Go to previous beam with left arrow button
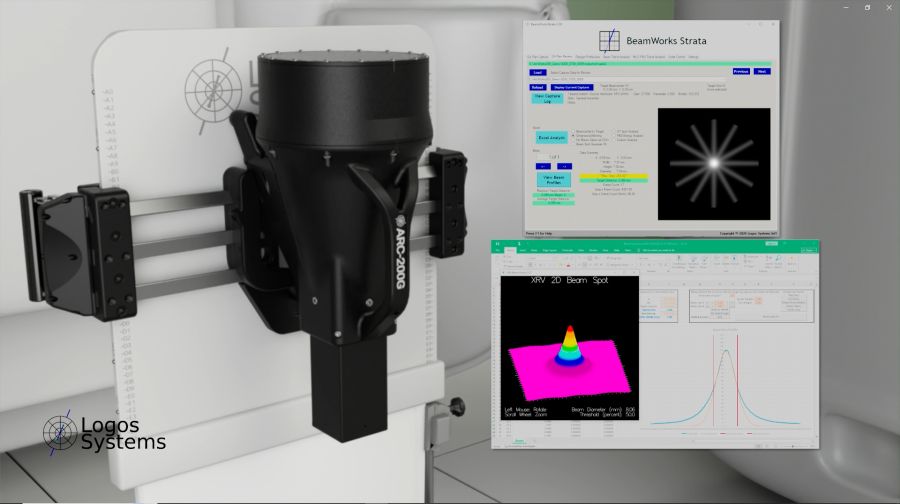This screenshot has width=900, height=504. pos(543,166)
